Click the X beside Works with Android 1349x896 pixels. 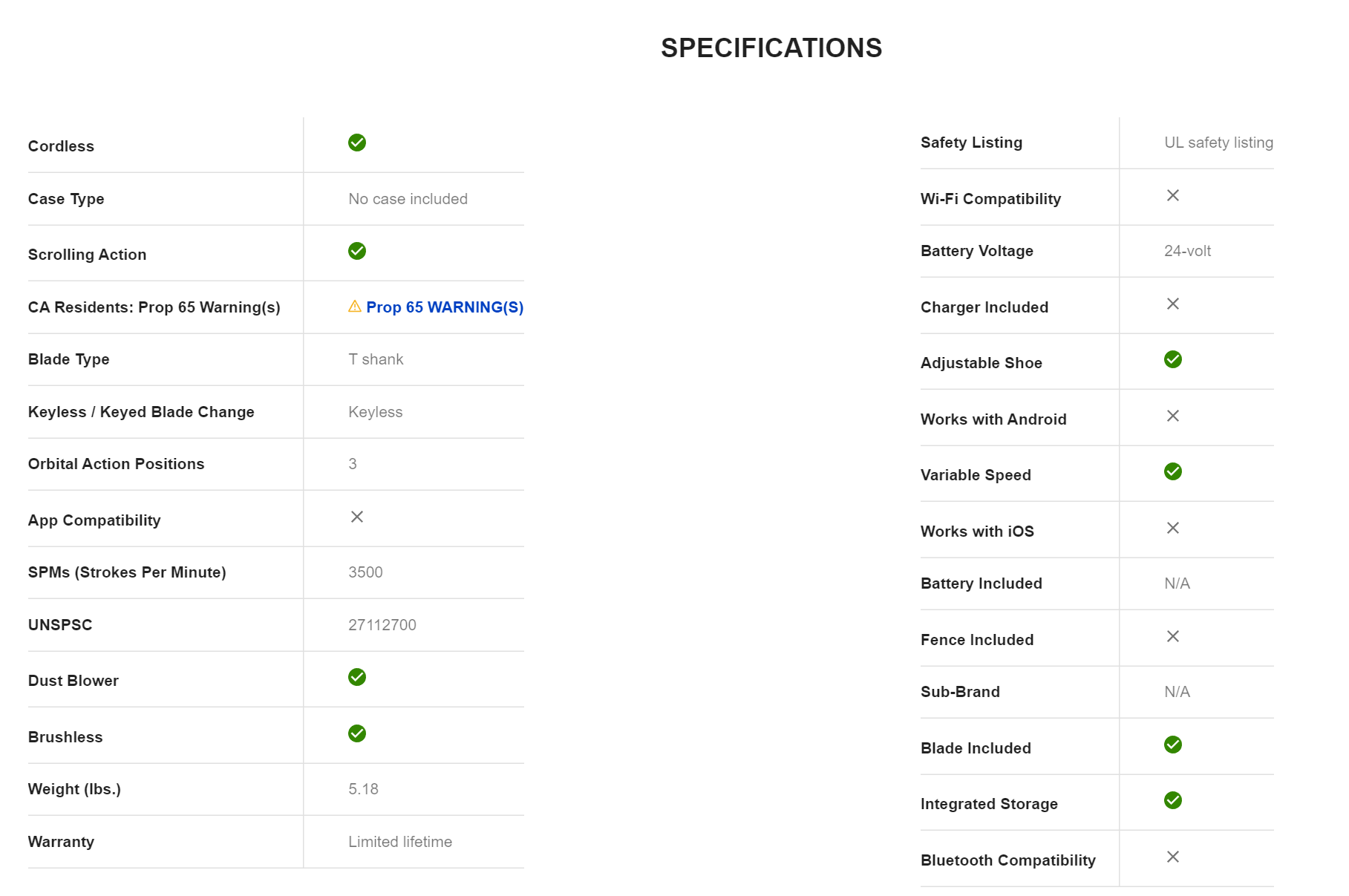click(x=1173, y=416)
